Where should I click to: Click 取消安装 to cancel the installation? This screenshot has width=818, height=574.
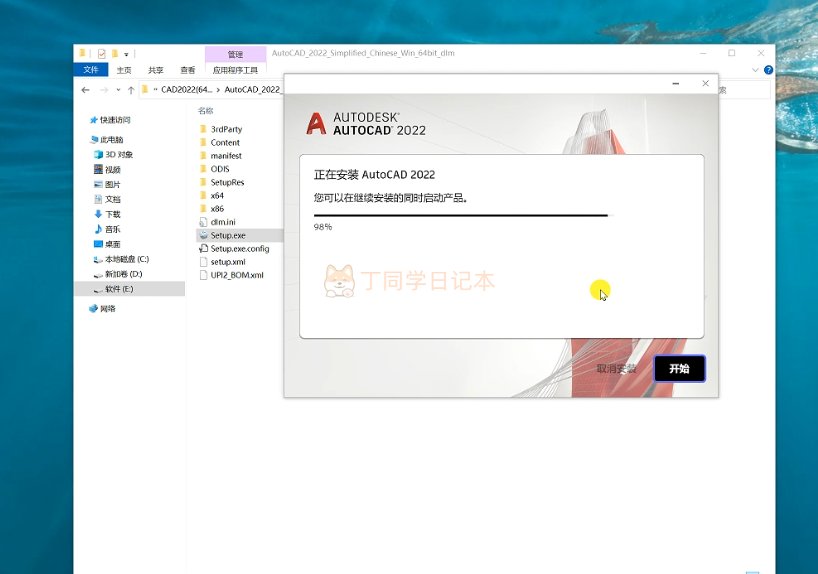click(616, 368)
